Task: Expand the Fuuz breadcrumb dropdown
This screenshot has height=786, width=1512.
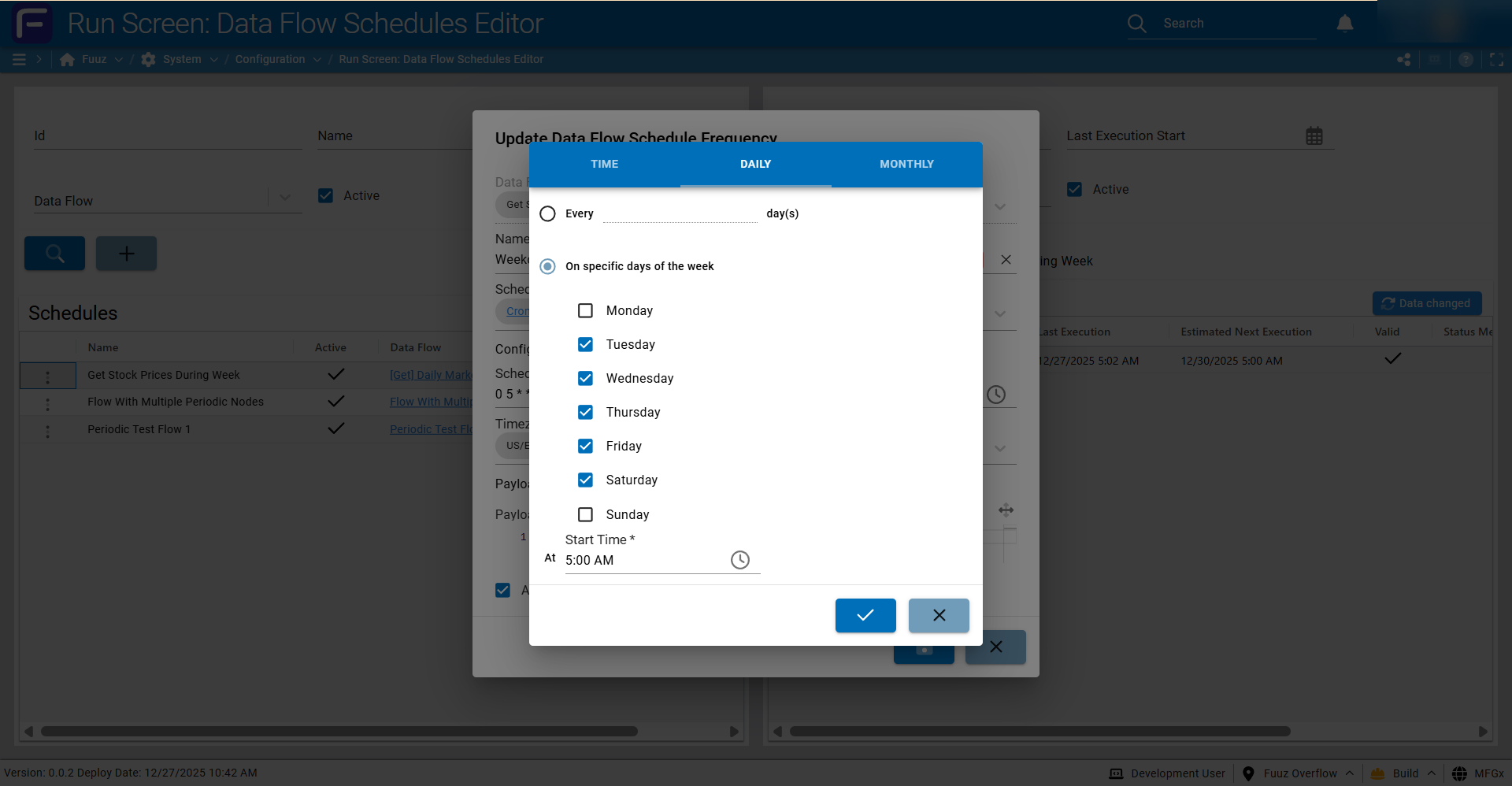Action: (119, 60)
